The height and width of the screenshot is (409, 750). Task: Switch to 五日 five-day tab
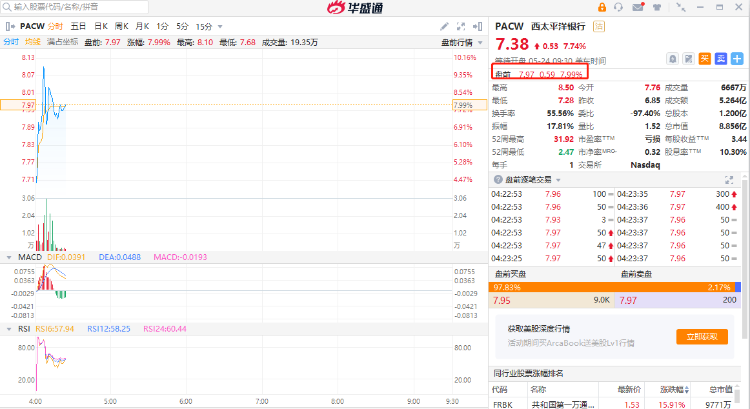click(78, 26)
